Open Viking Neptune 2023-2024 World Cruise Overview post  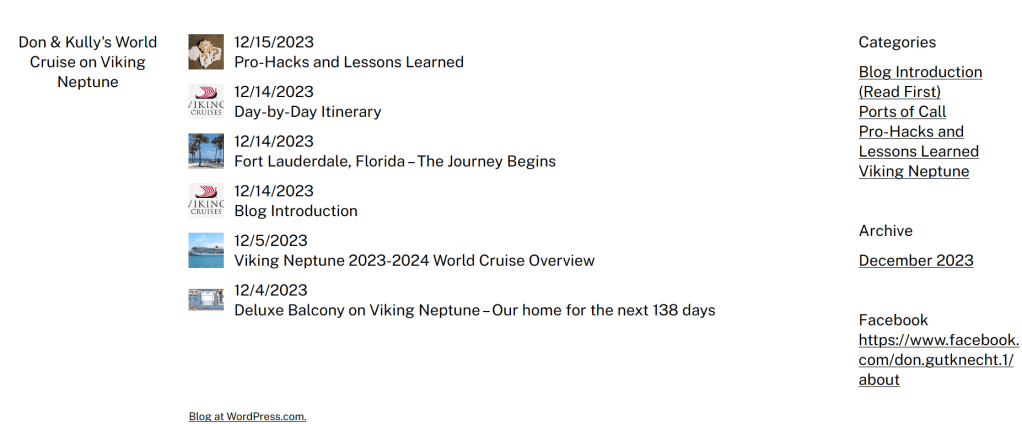[x=414, y=261]
